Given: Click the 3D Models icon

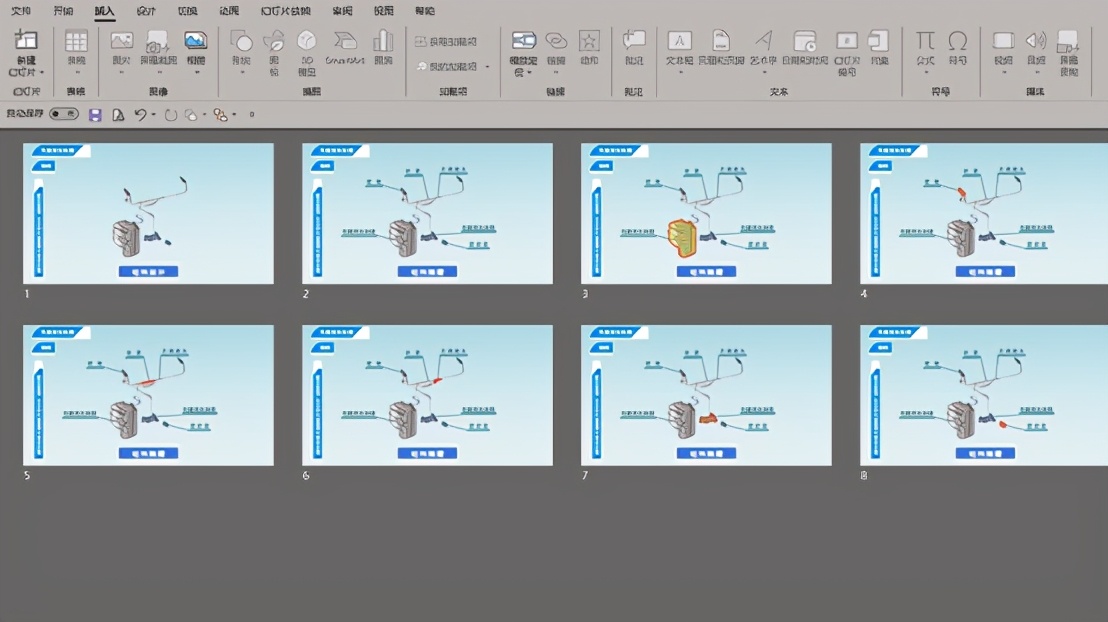Looking at the screenshot, I should (307, 41).
